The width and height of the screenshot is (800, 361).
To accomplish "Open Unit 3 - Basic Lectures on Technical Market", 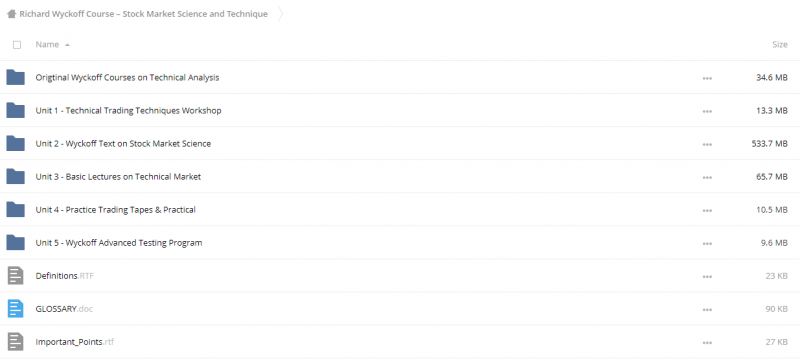I will 118,177.
